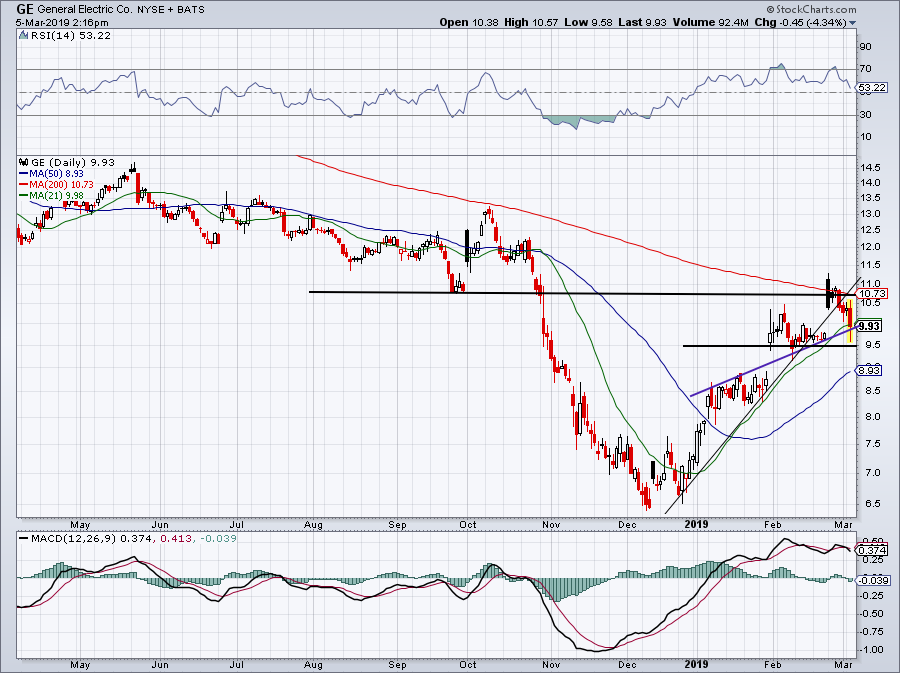The width and height of the screenshot is (900, 673).
Task: Click the 90 level on RSI axis
Action: [866, 47]
